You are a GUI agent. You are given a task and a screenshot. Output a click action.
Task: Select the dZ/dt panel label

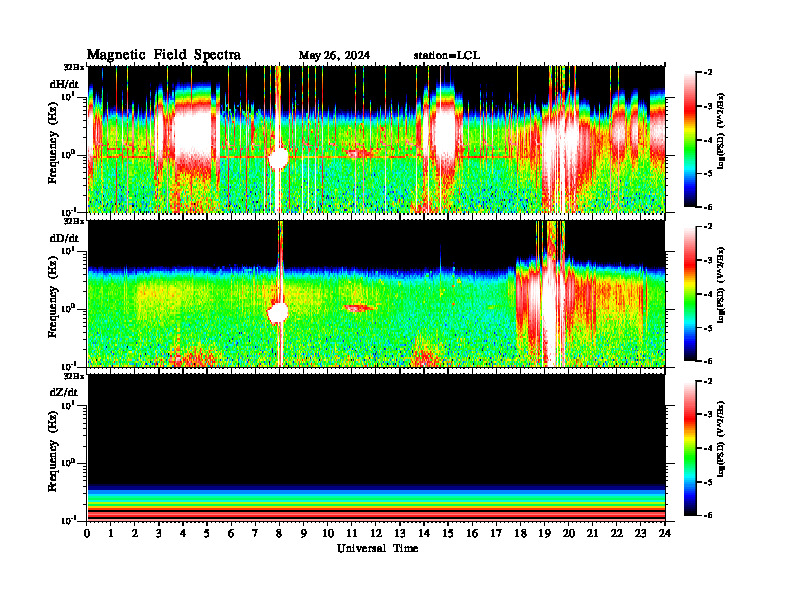64,392
